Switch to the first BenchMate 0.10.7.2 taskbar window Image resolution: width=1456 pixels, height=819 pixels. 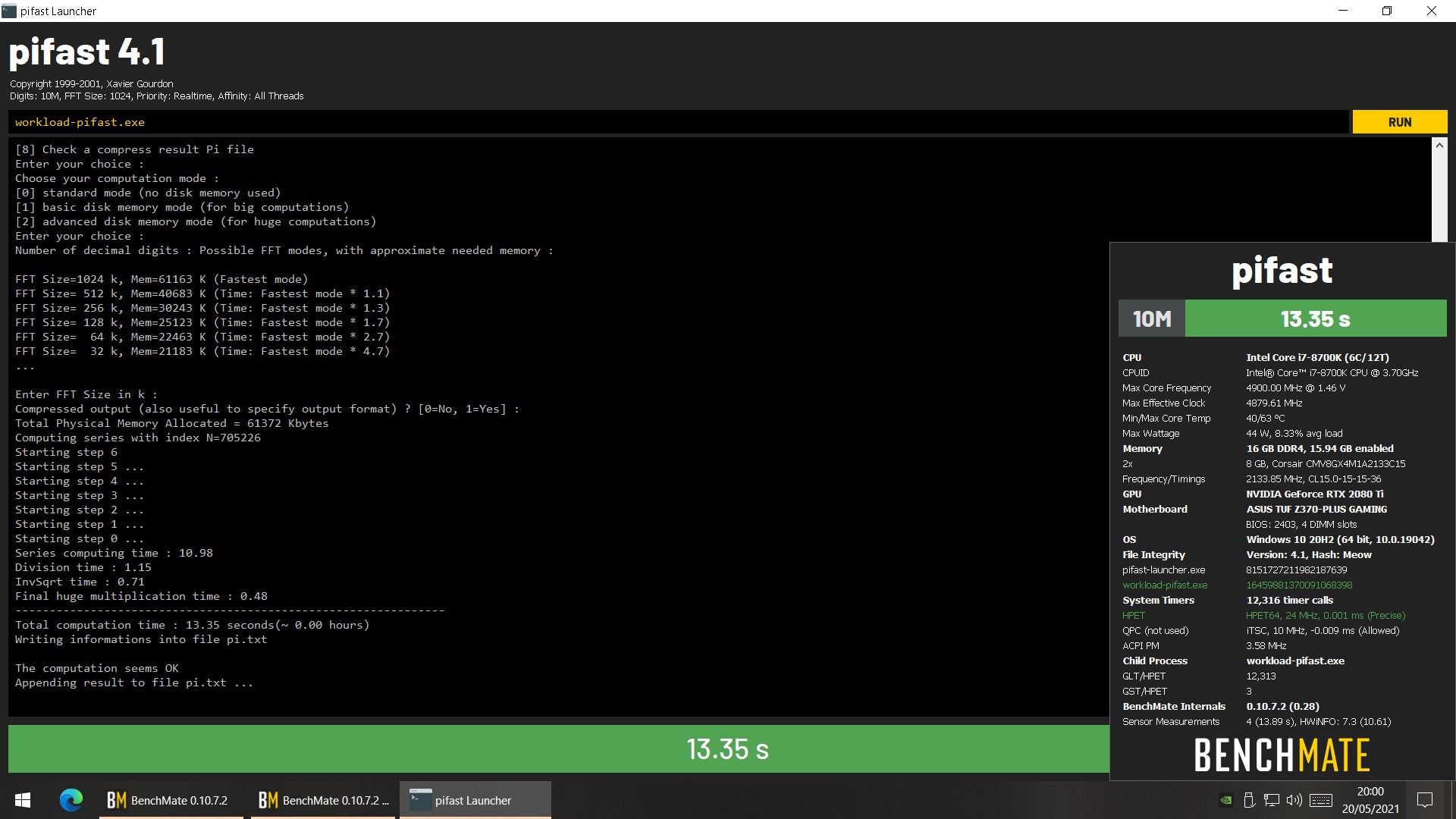pos(171,800)
